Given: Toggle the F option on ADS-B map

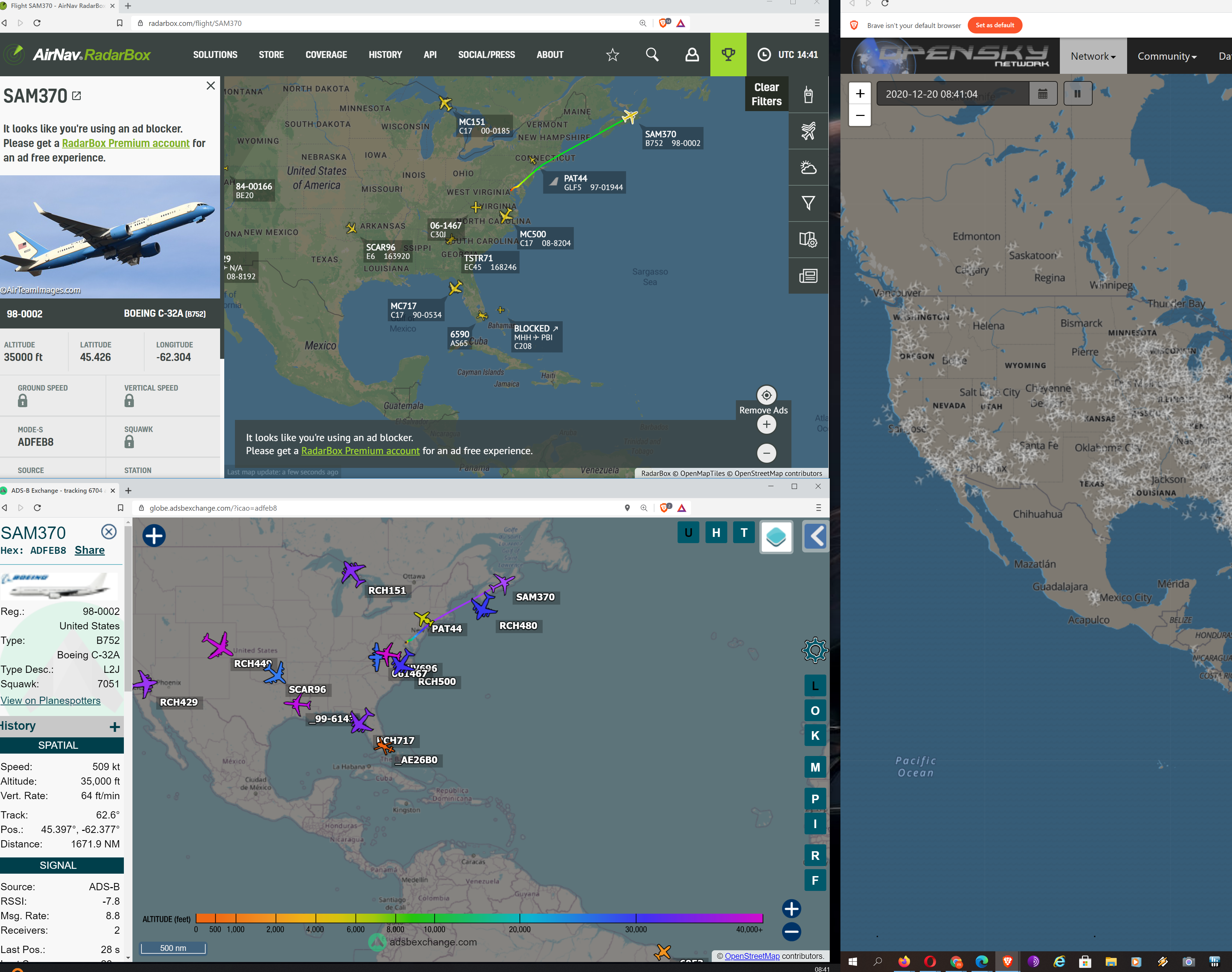Looking at the screenshot, I should [x=815, y=880].
